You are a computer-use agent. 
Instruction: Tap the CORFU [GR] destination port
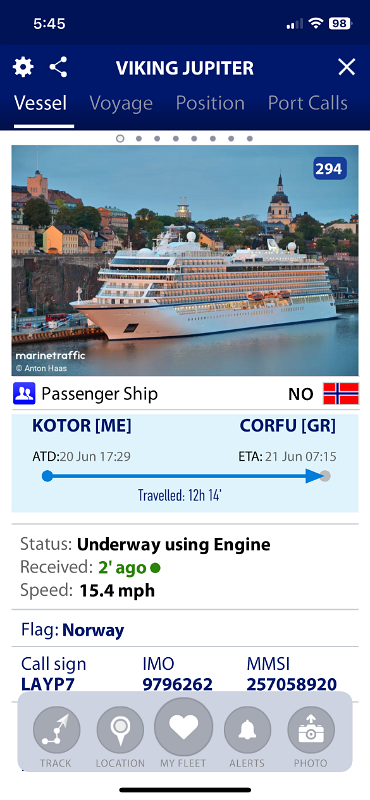(x=288, y=426)
